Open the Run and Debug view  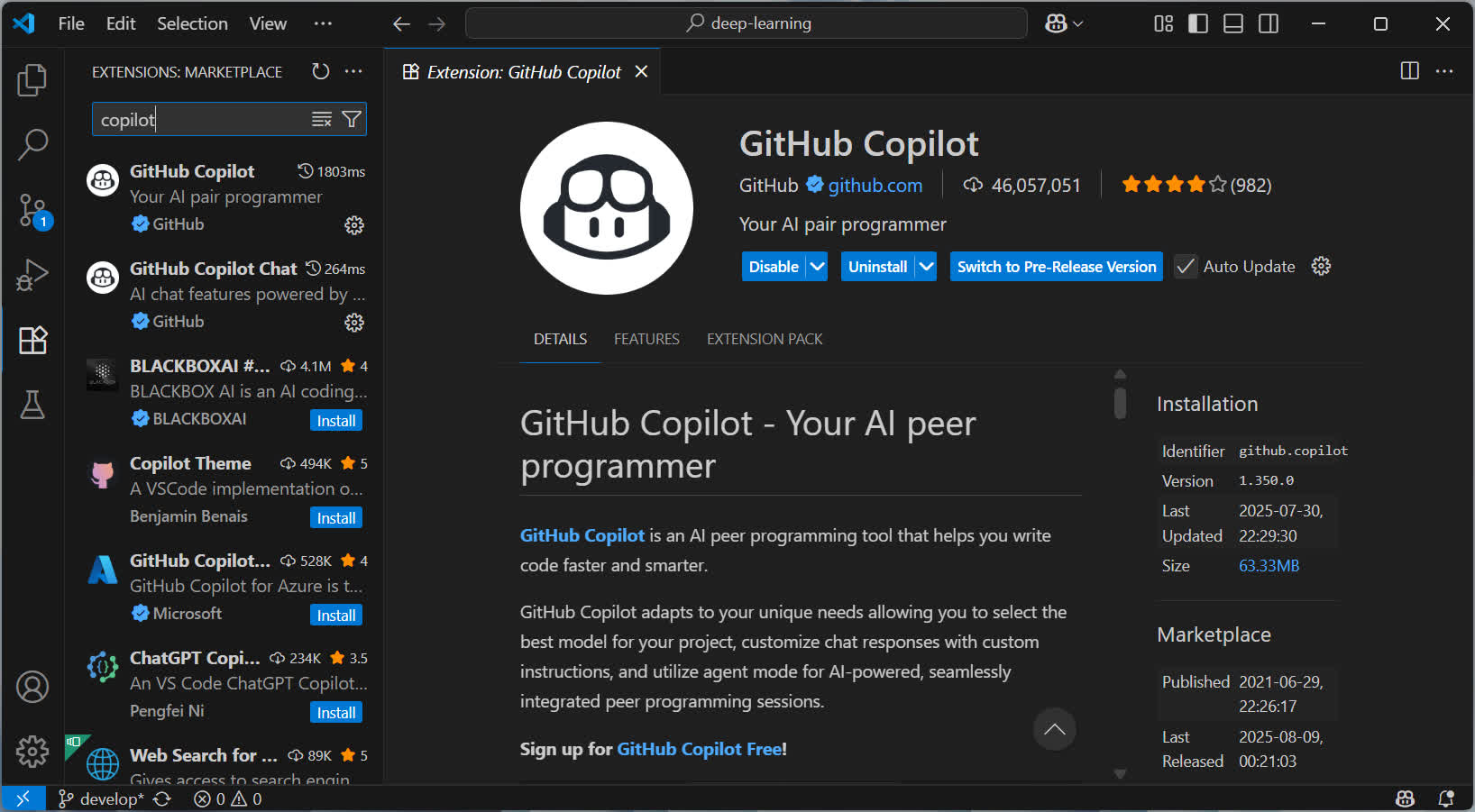[32, 275]
